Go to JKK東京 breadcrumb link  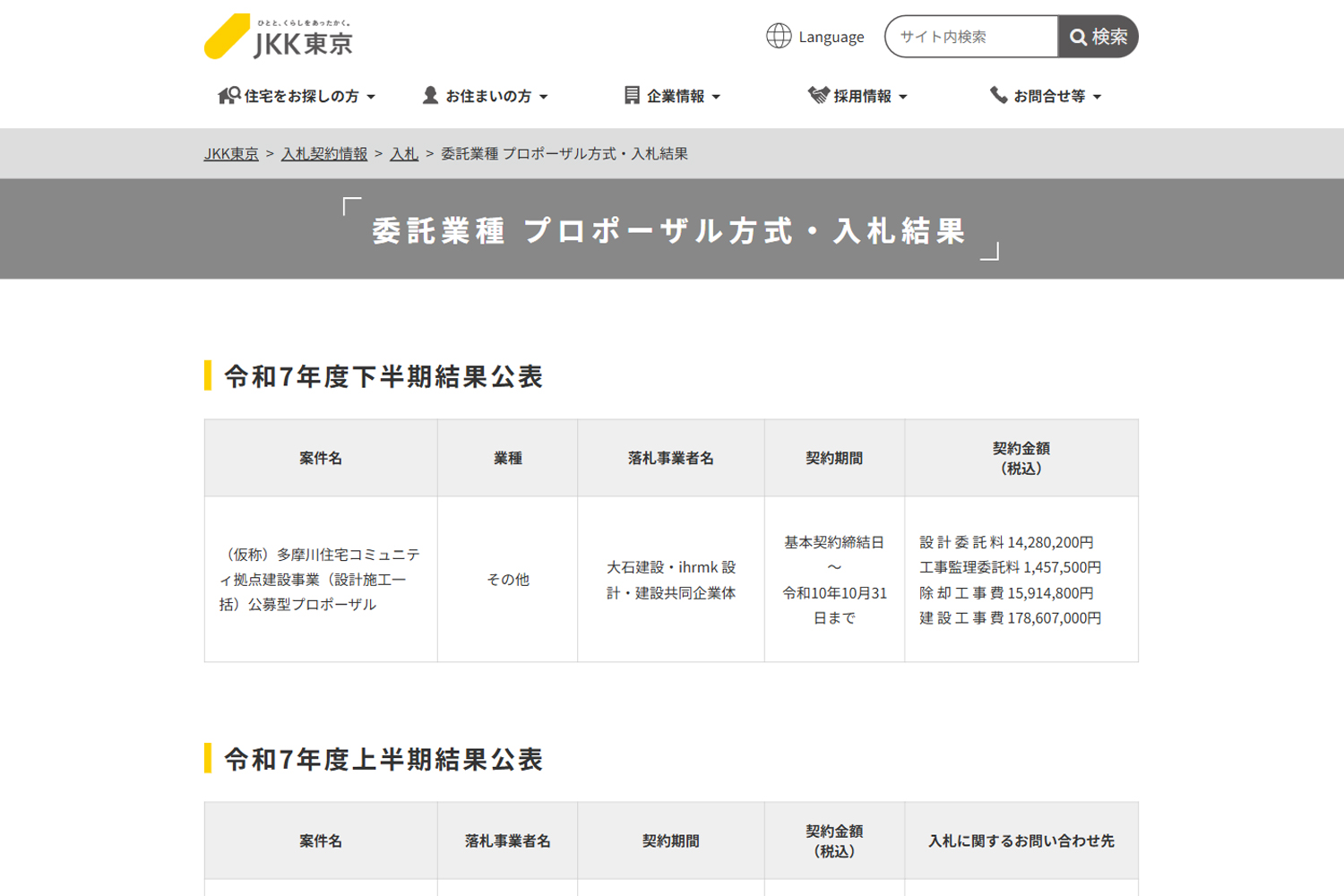[231, 153]
